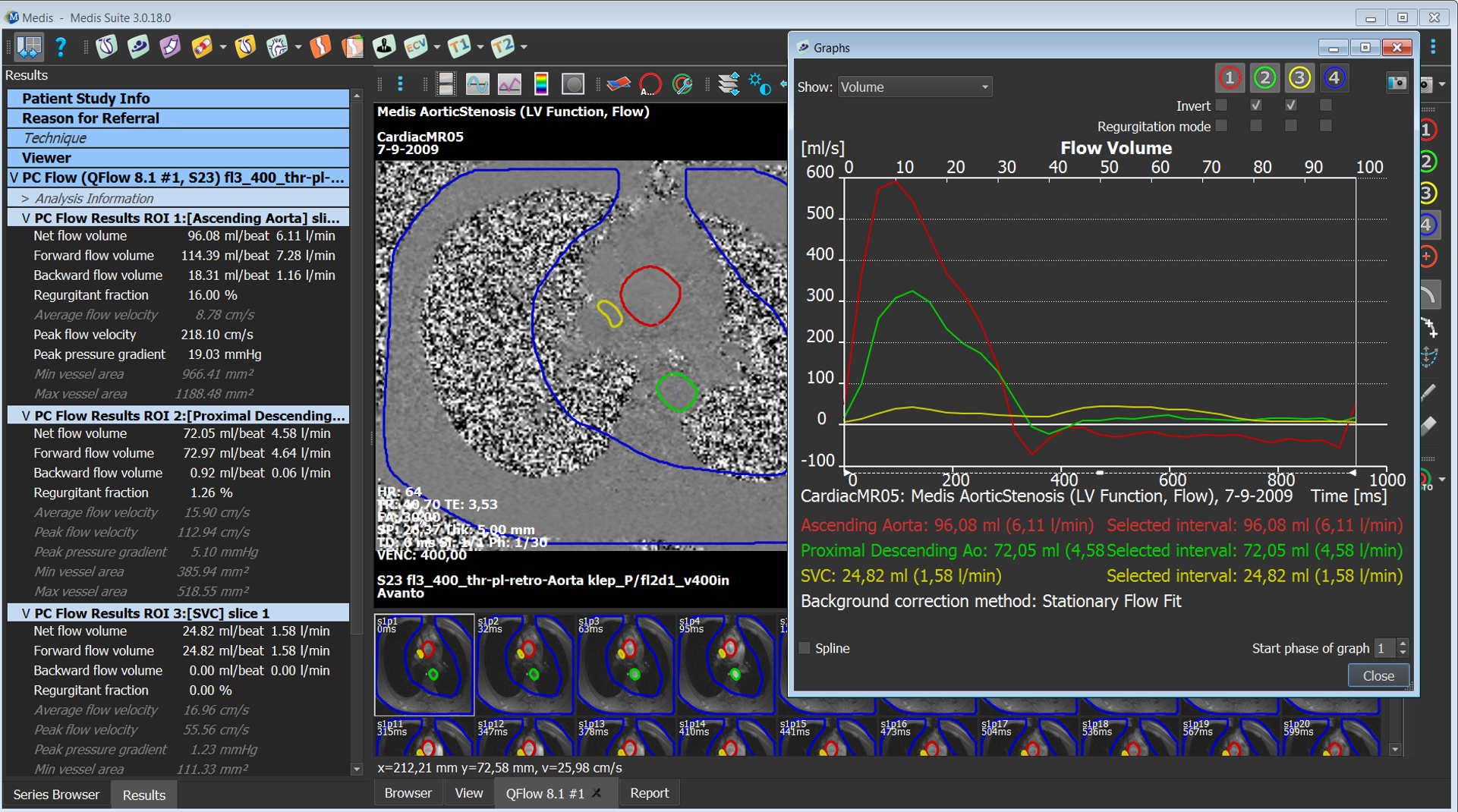Image resolution: width=1458 pixels, height=812 pixels.
Task: Select the green graph 2 button
Action: (x=1264, y=77)
